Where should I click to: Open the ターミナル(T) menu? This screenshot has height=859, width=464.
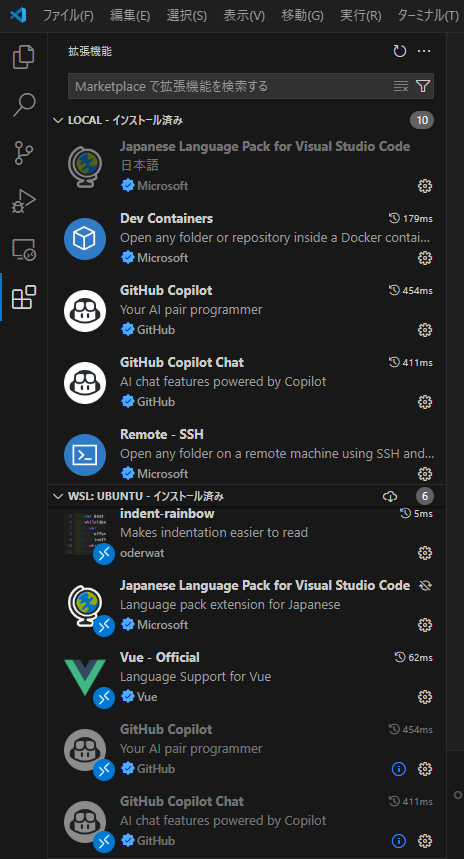click(428, 15)
